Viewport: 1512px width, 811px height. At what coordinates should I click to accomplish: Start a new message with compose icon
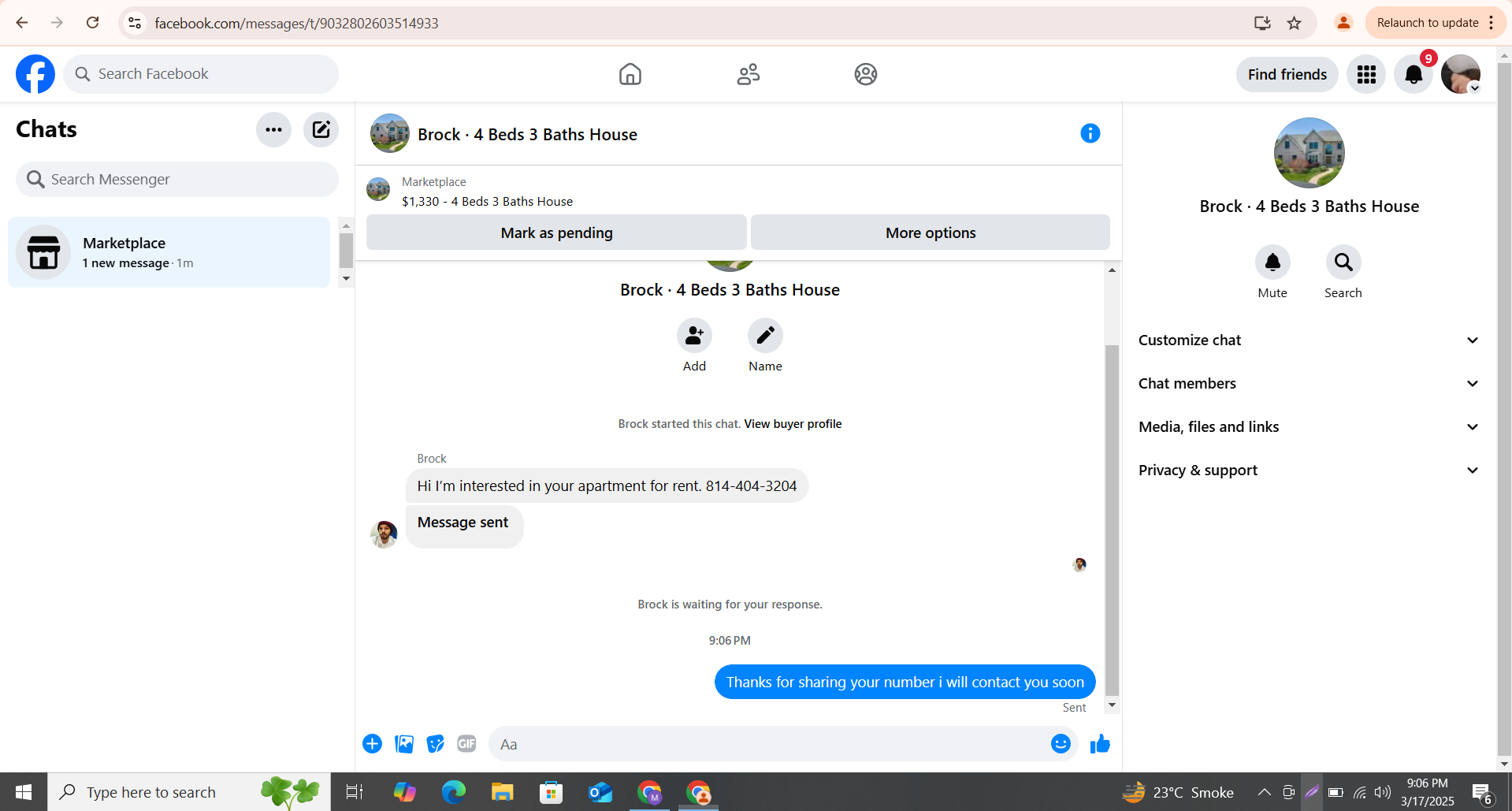321,129
